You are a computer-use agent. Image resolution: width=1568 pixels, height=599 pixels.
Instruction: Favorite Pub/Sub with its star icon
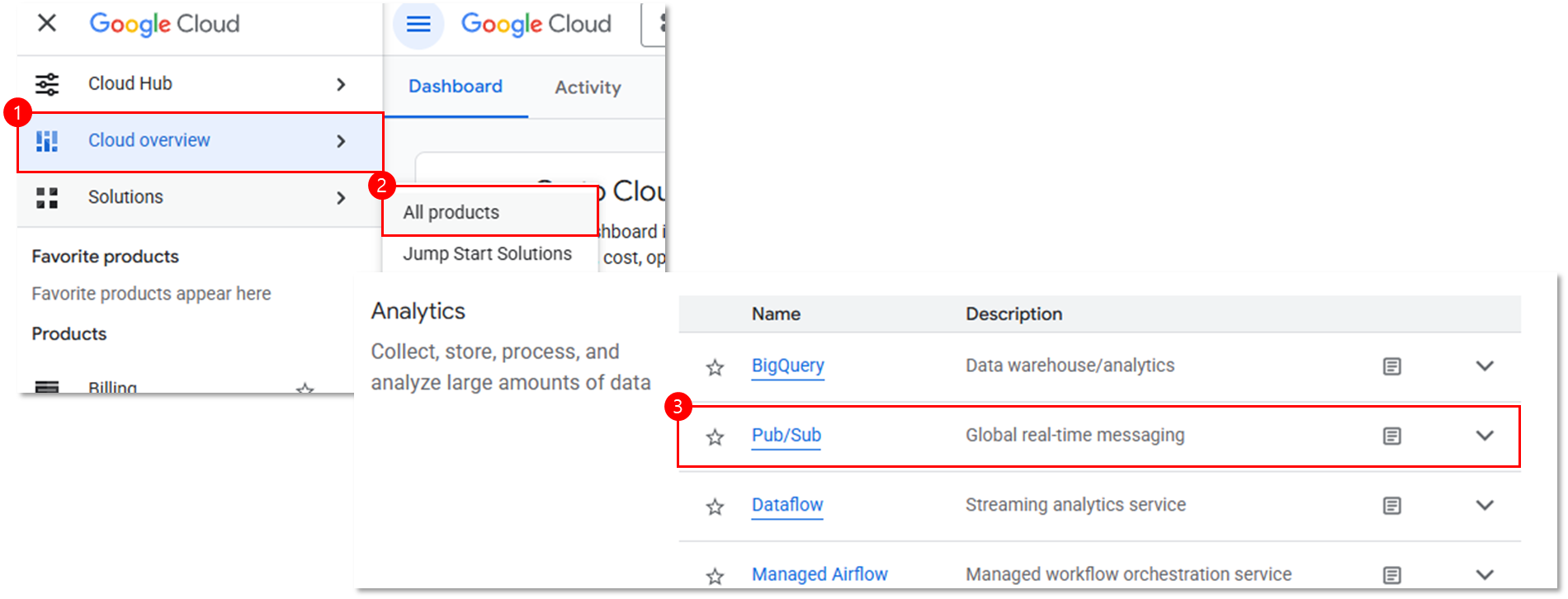715,436
